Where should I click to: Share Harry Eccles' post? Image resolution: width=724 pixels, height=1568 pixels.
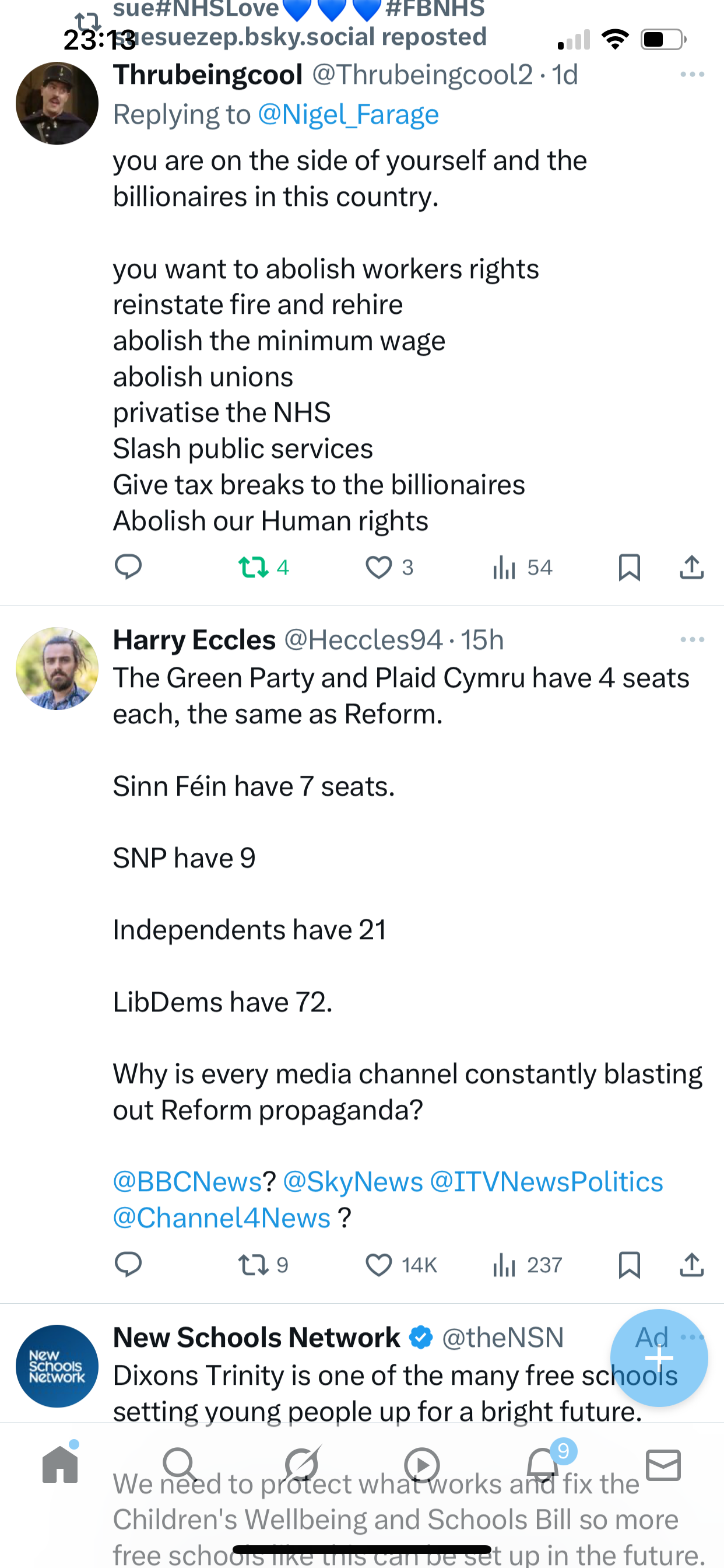692,1265
